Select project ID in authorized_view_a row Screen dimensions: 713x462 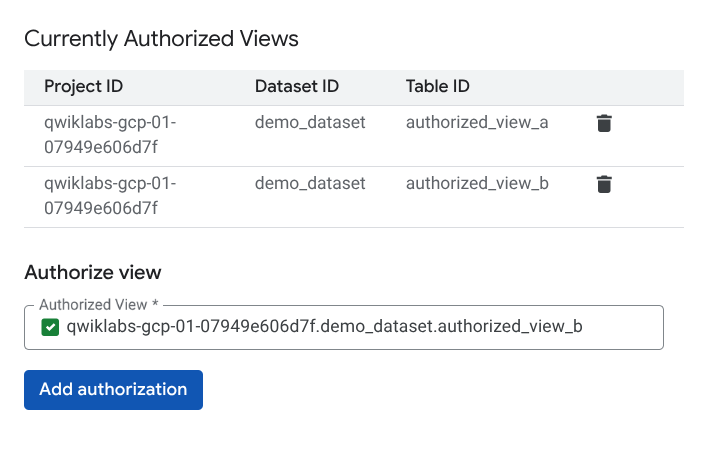(110, 136)
